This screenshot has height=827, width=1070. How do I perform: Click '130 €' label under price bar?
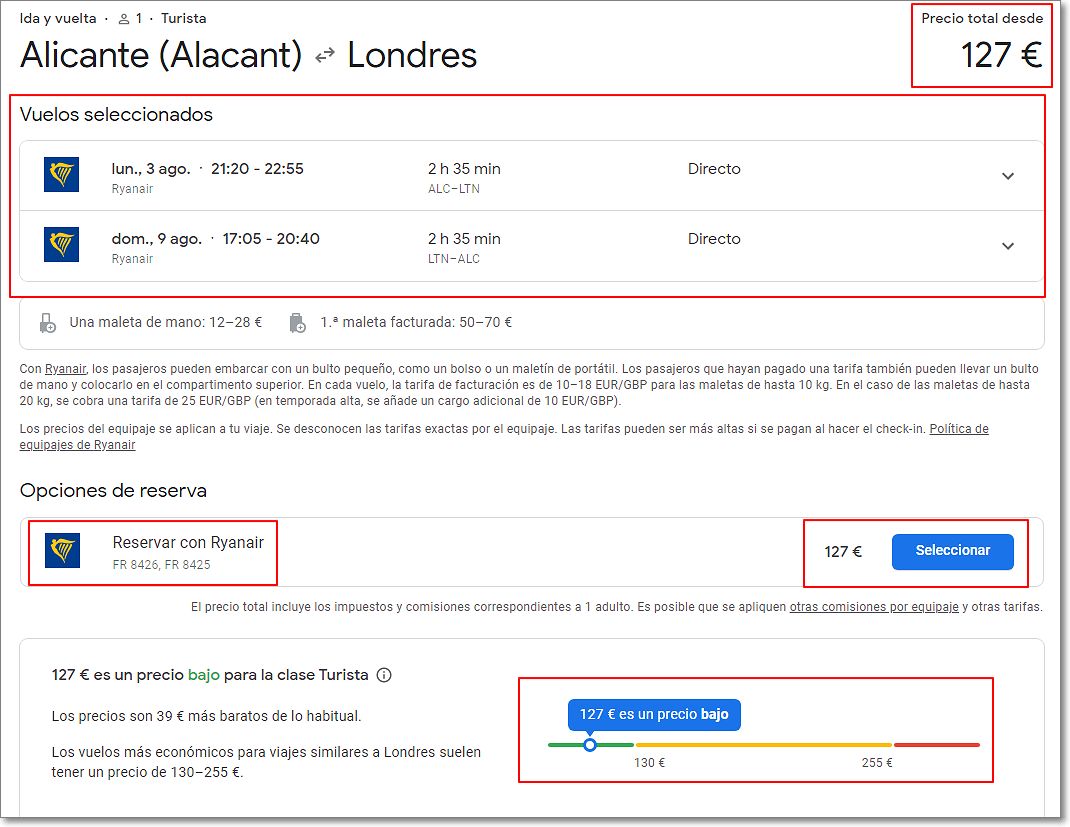649,763
